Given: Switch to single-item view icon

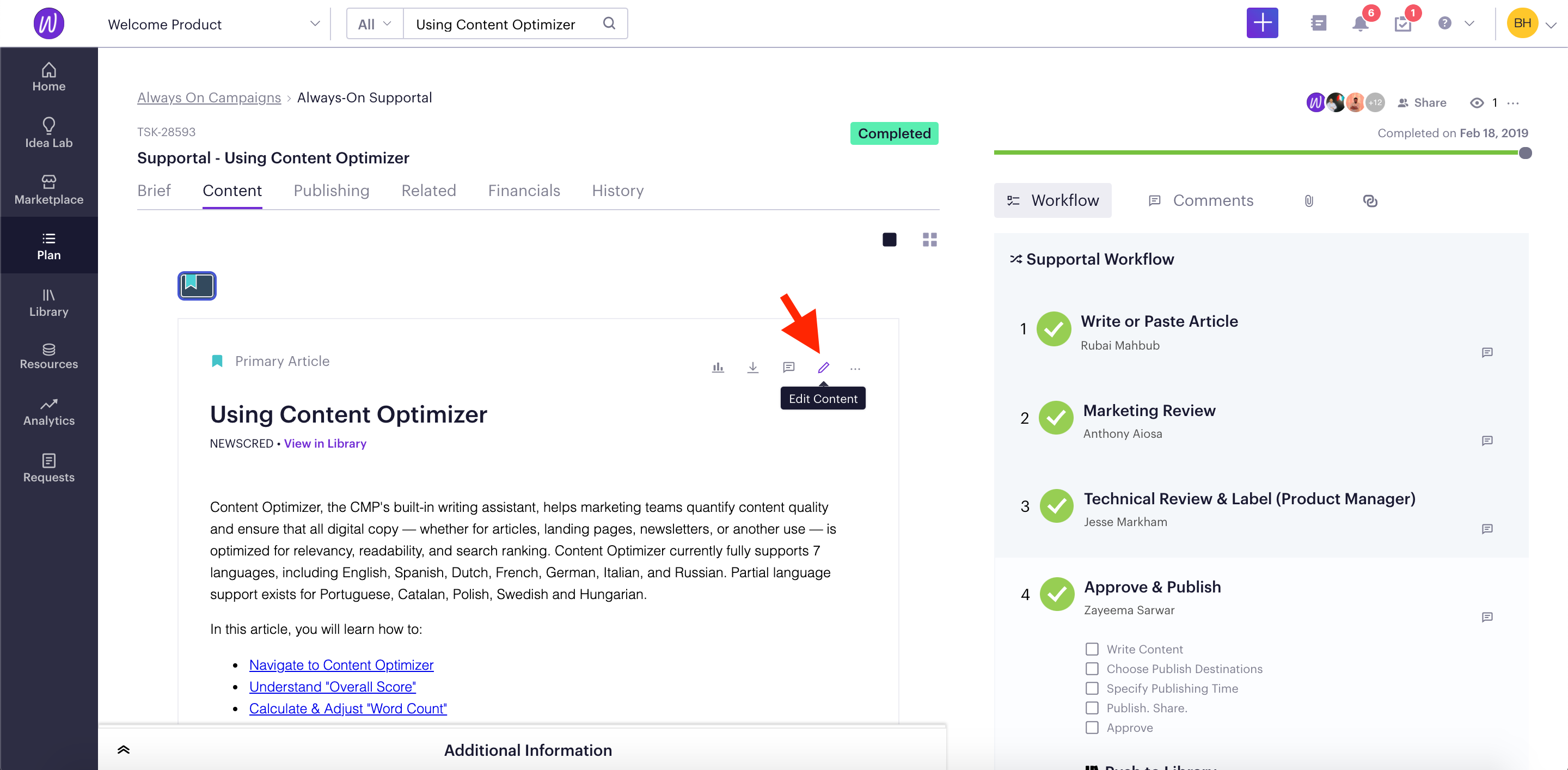Looking at the screenshot, I should pyautogui.click(x=889, y=239).
